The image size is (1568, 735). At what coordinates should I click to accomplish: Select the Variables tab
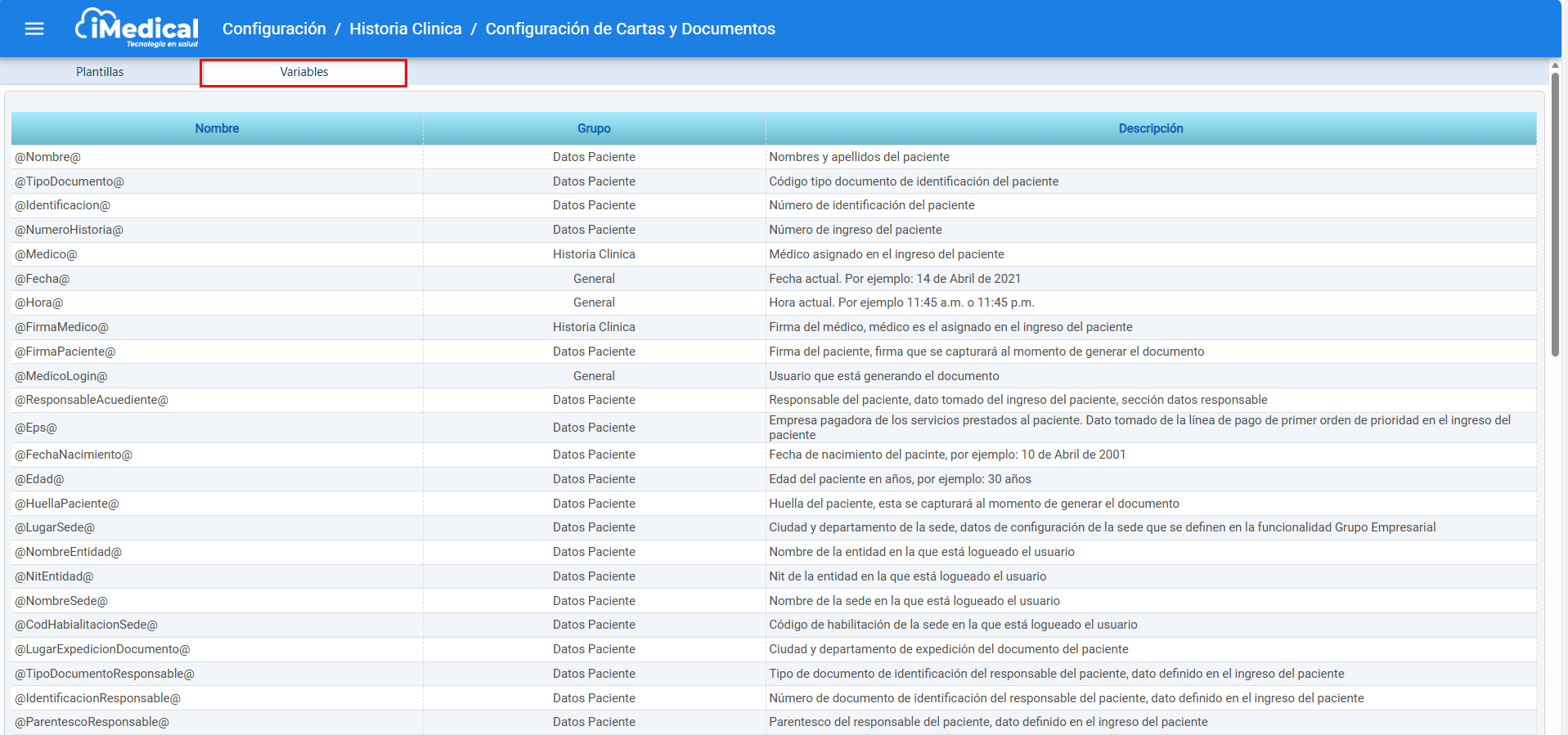point(303,72)
